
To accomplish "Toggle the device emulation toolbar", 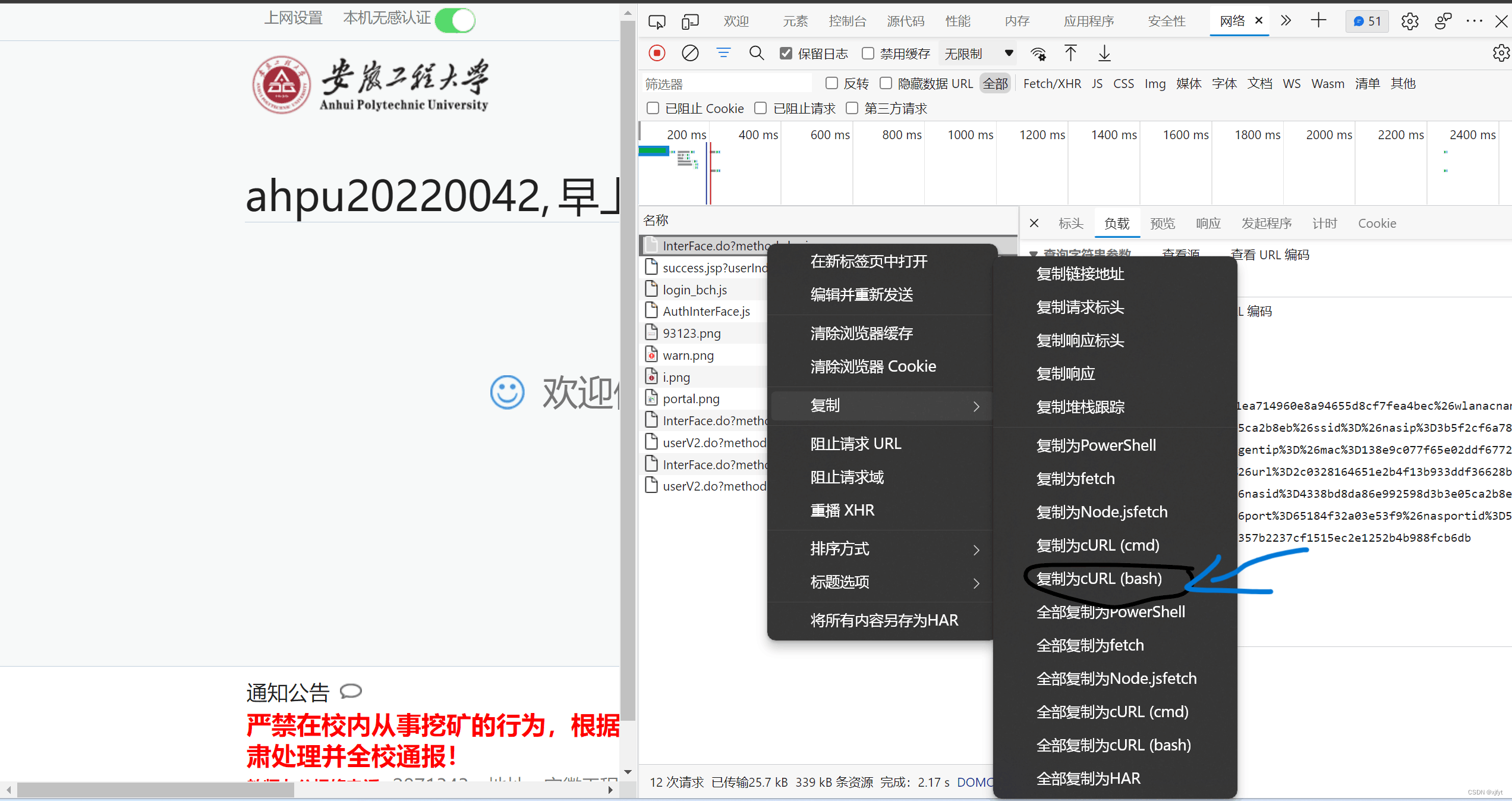I will pos(690,21).
